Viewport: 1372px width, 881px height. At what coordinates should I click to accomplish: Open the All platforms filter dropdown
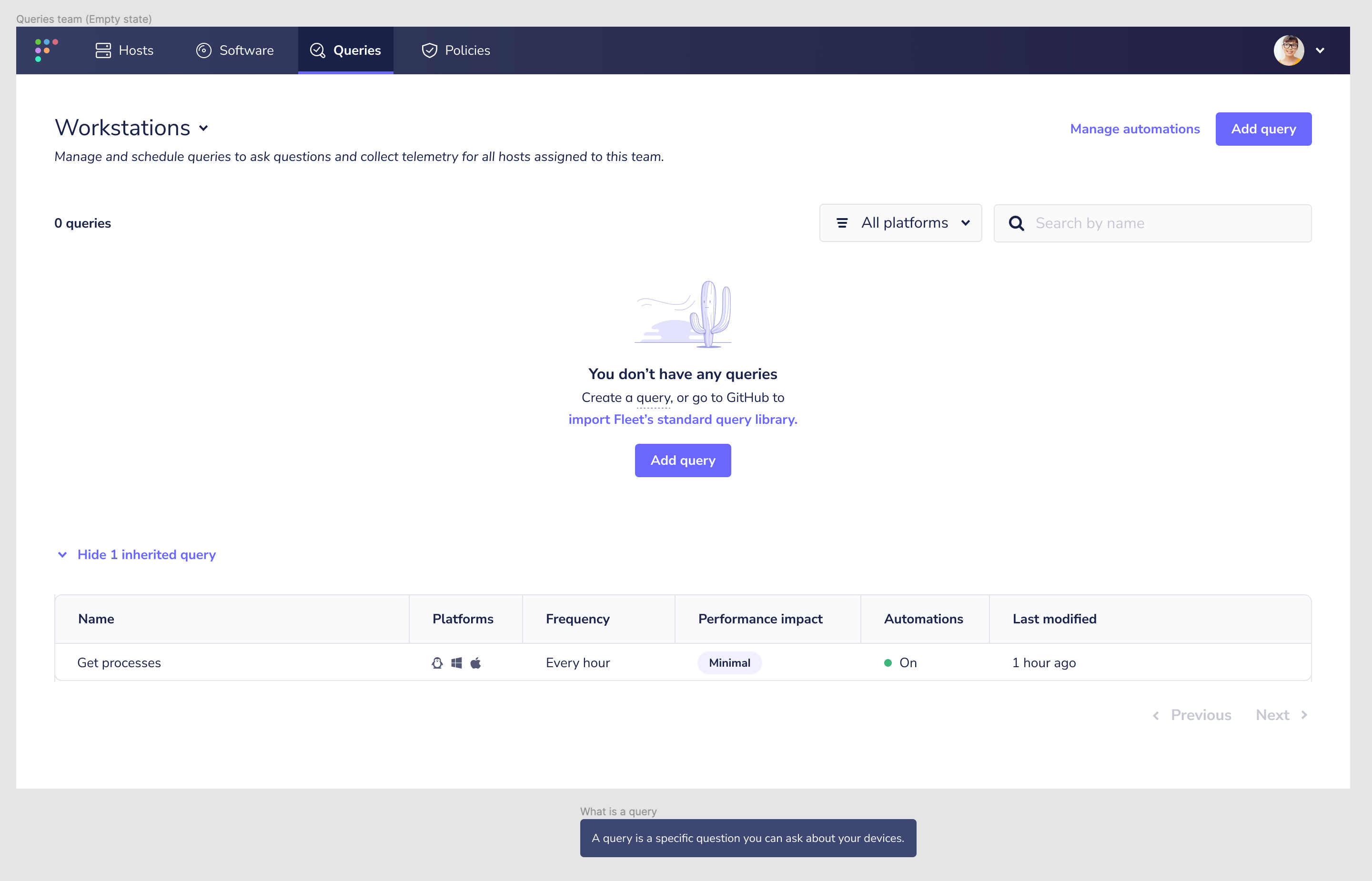point(900,223)
